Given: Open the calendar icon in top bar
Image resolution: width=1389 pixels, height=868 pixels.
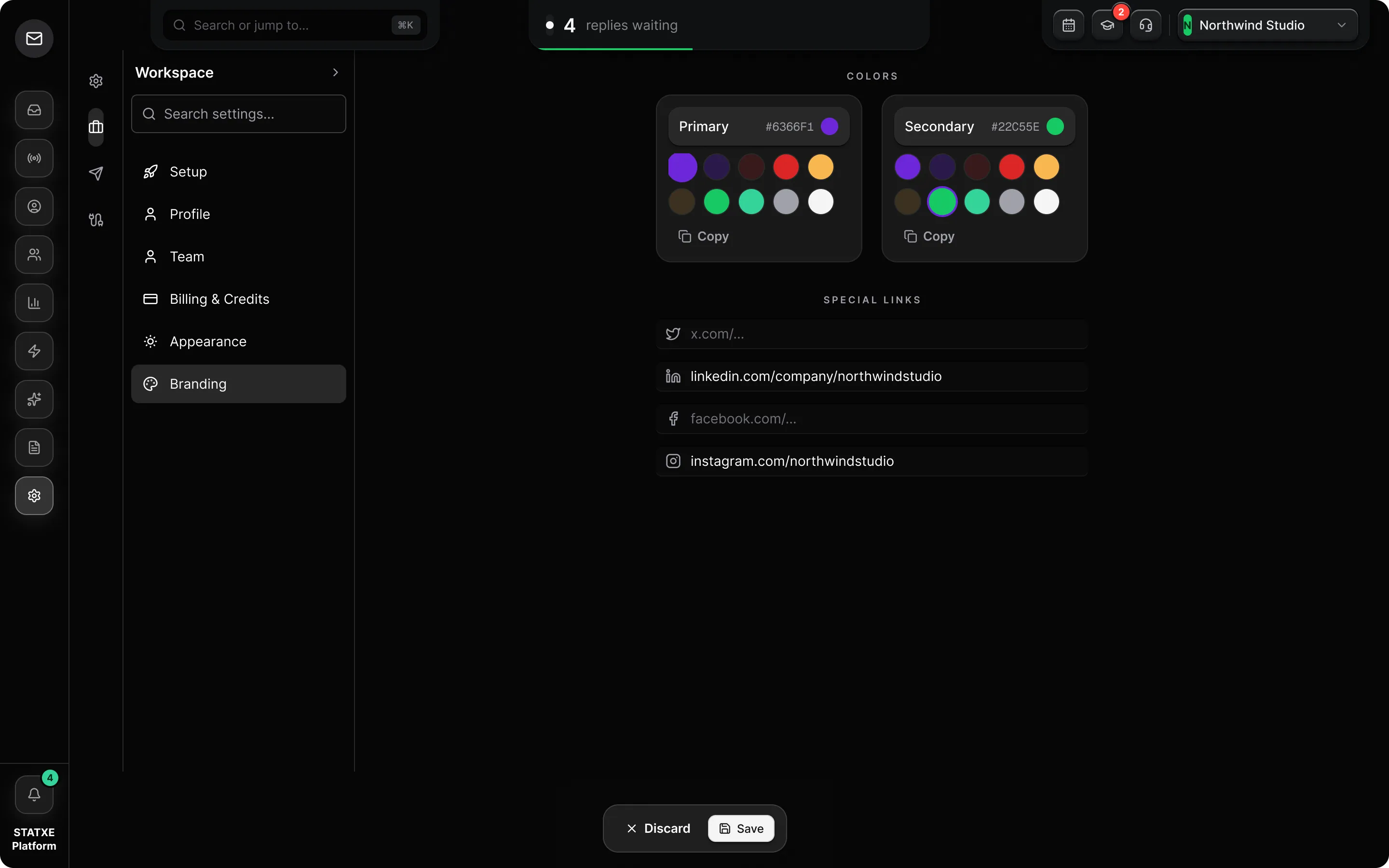Looking at the screenshot, I should click(x=1068, y=25).
